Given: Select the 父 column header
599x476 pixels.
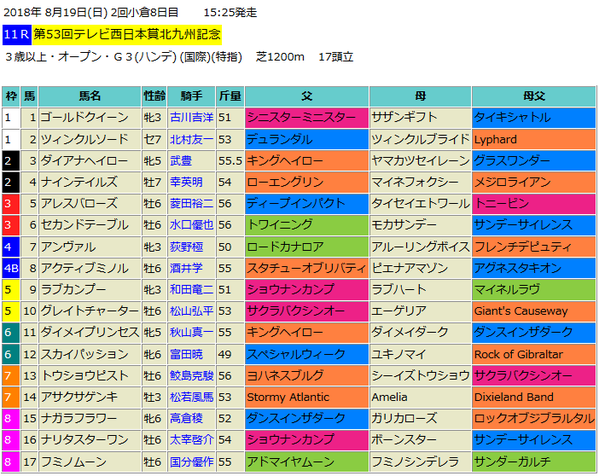Looking at the screenshot, I should pos(306,96).
